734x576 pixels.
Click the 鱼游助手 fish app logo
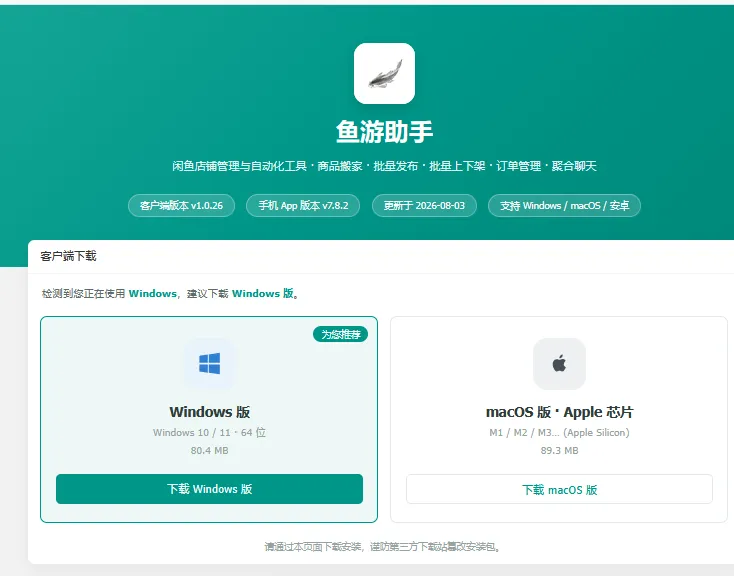click(x=384, y=74)
